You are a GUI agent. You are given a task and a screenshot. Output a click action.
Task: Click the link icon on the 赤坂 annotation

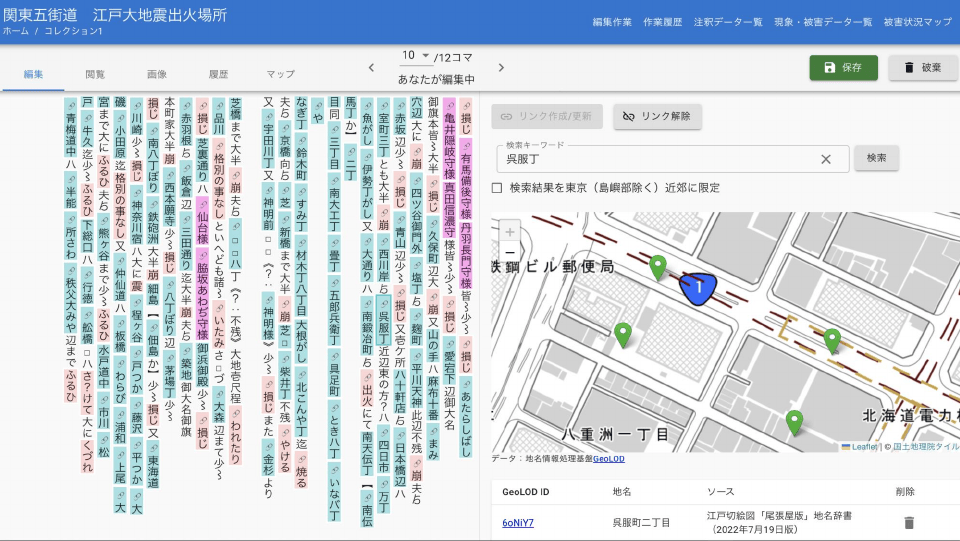[400, 104]
